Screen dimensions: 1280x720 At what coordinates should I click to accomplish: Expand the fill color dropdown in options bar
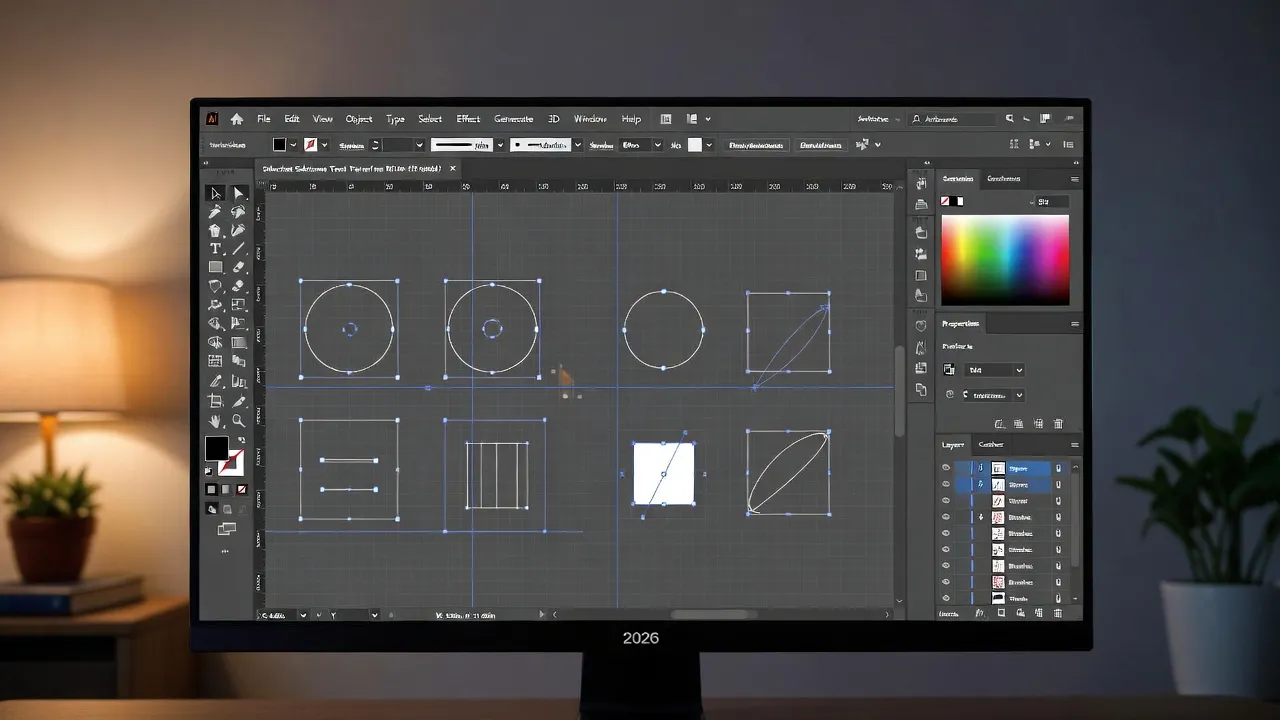point(293,144)
